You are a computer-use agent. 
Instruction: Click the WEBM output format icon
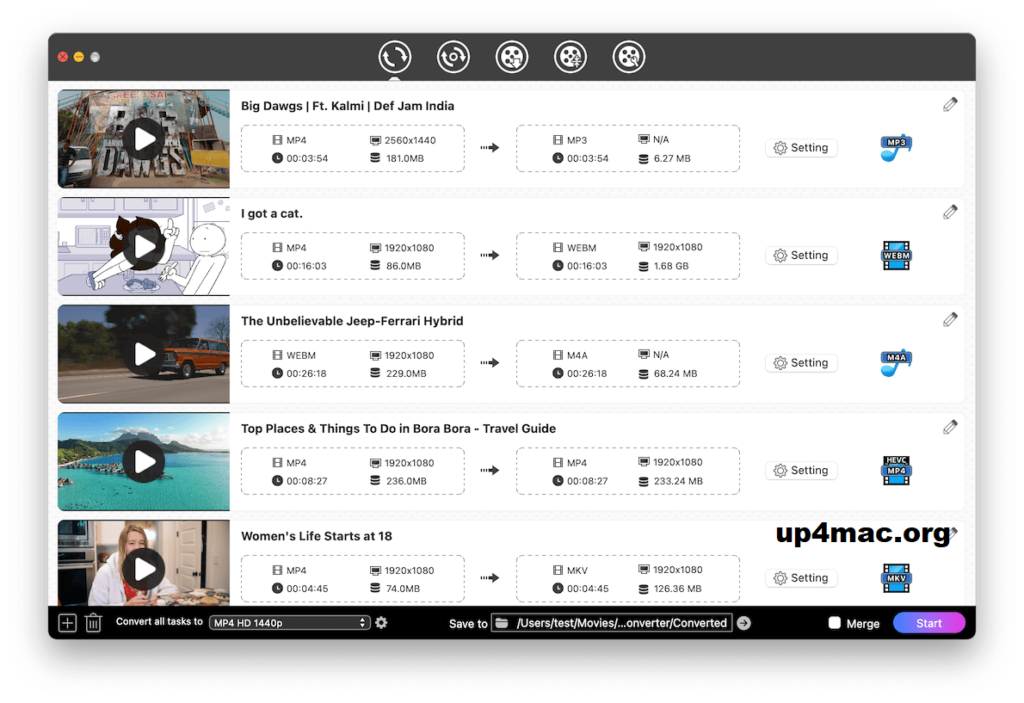click(895, 255)
